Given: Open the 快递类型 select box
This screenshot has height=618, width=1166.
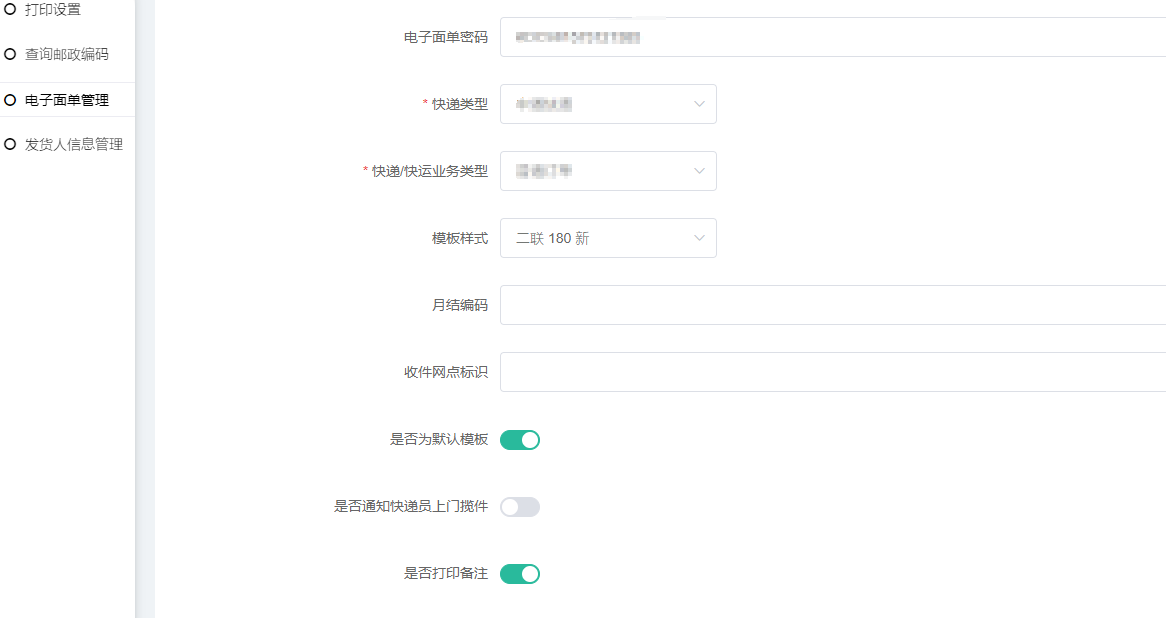Looking at the screenshot, I should tap(600, 104).
